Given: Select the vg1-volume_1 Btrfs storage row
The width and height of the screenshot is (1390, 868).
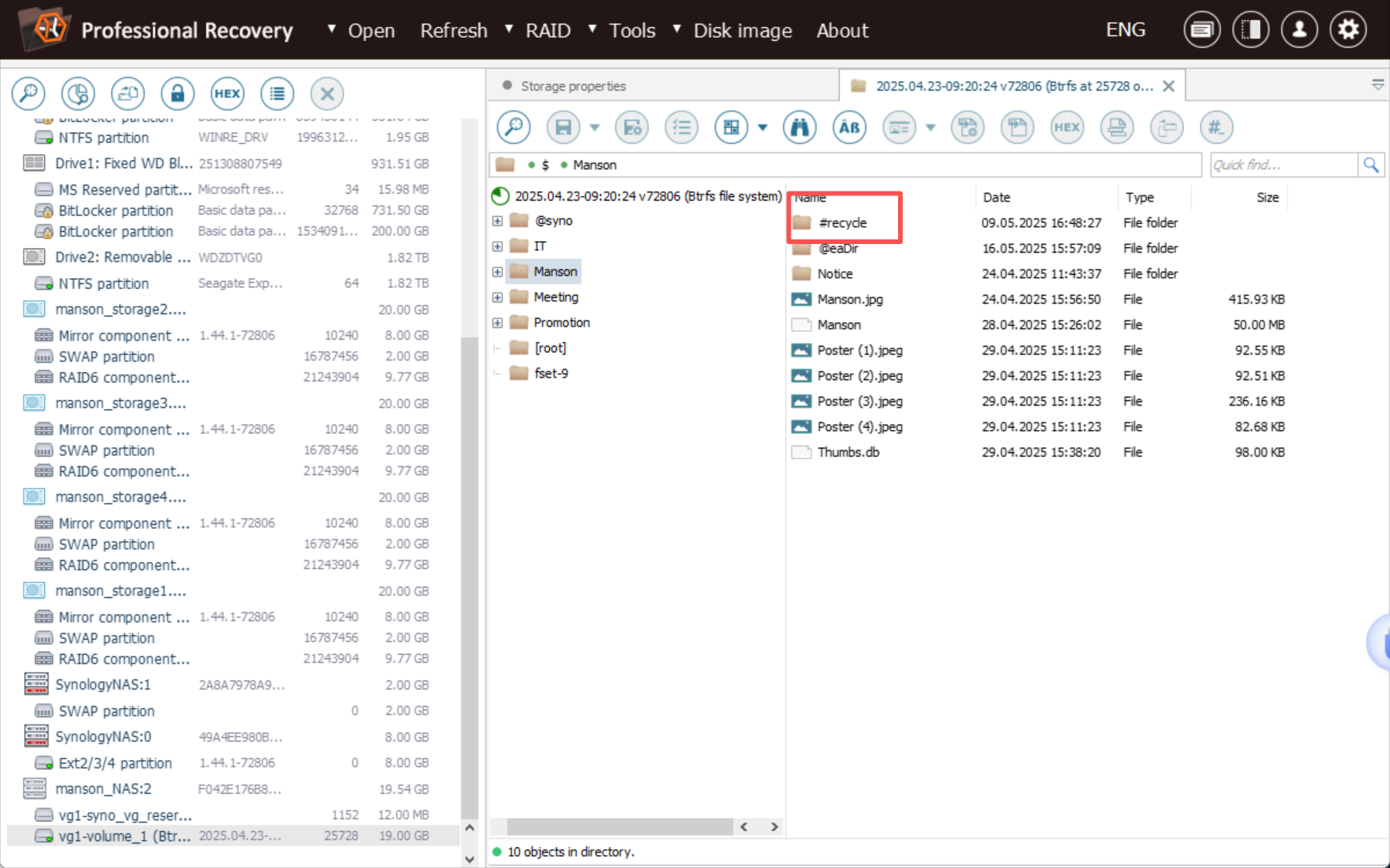Looking at the screenshot, I should [x=233, y=836].
